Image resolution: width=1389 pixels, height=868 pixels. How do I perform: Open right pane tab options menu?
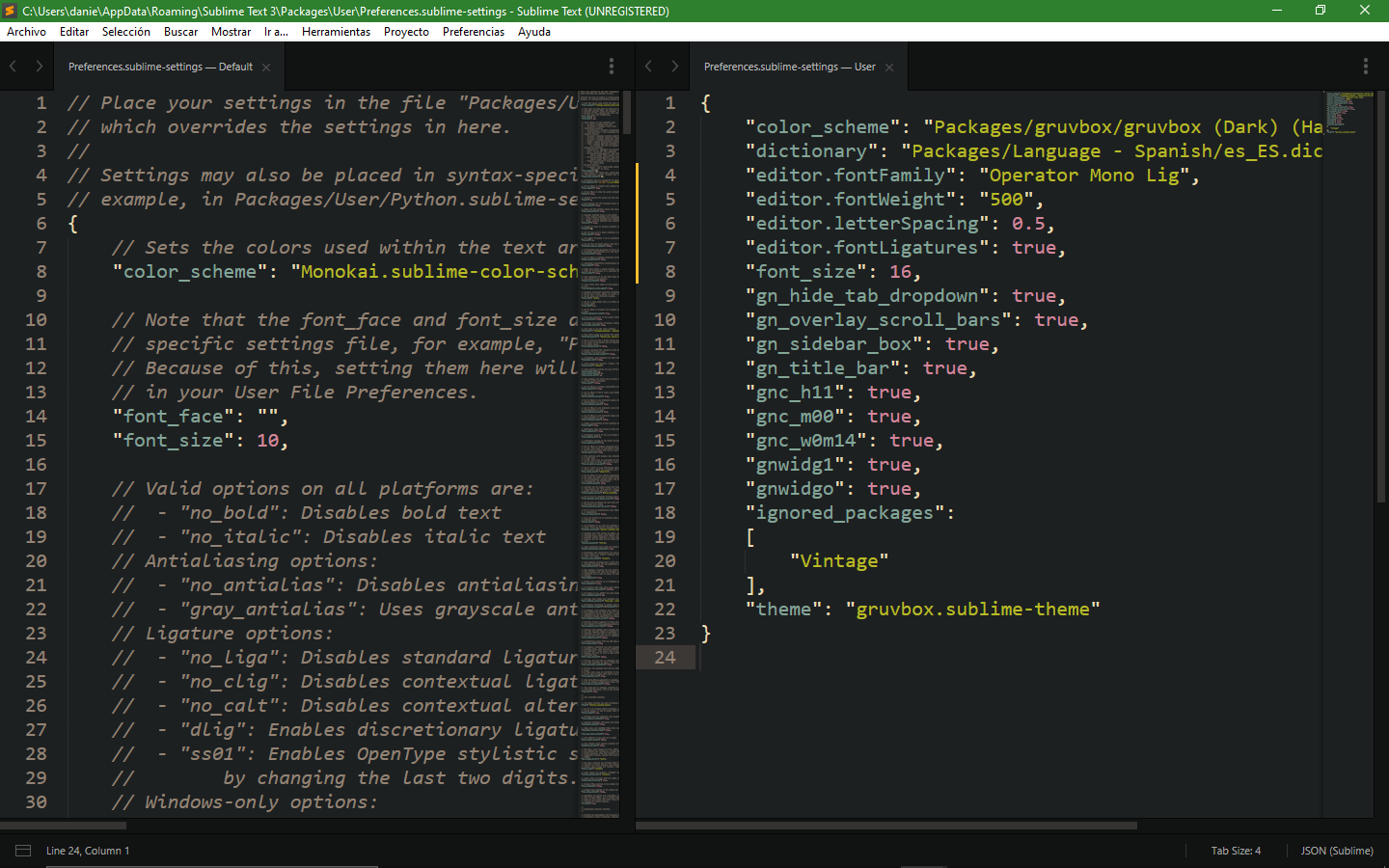[1366, 66]
